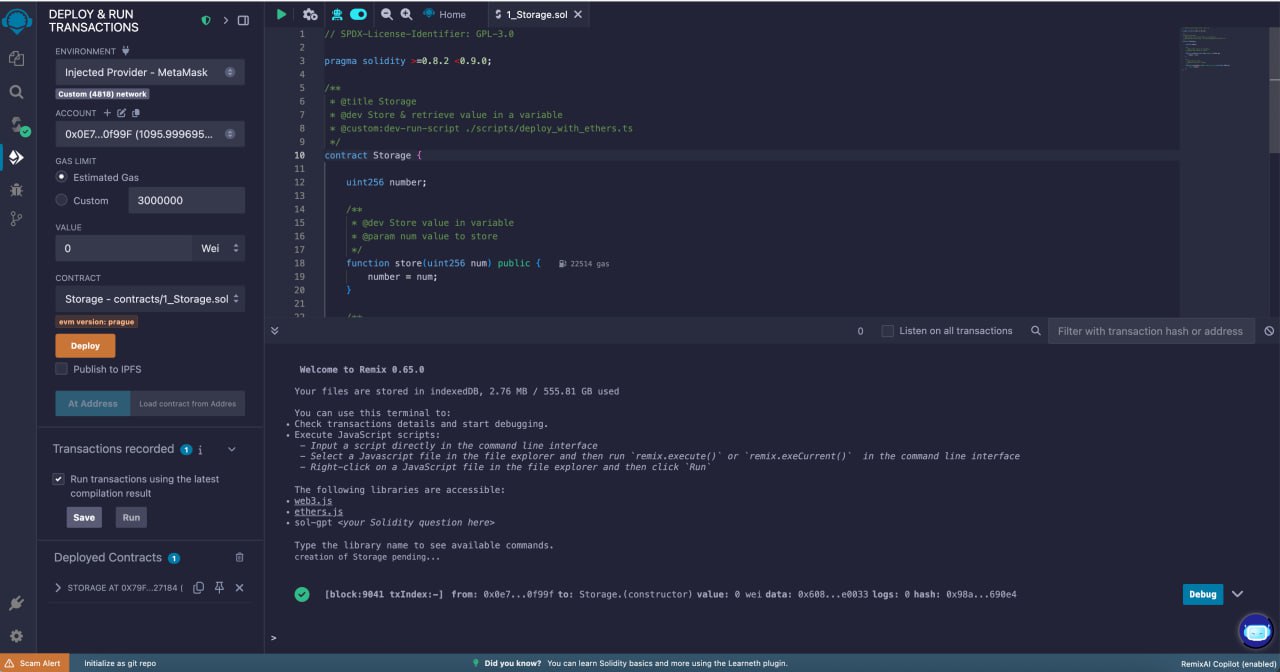
Task: Open the File Explorer sidebar icon
Action: point(16,59)
